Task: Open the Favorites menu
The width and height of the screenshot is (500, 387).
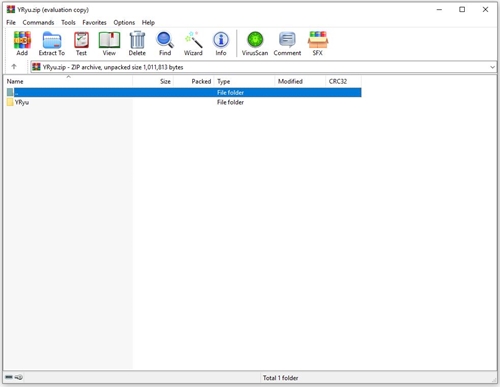Action: click(94, 22)
